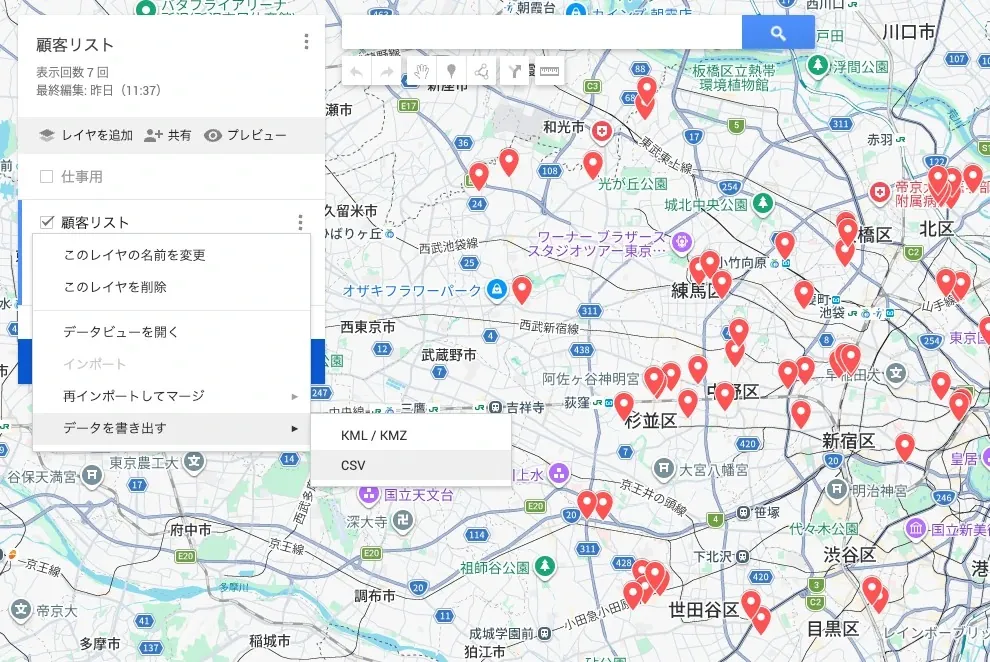This screenshot has height=662, width=990.
Task: Click the 帝京大 school icon
Action: click(21, 610)
